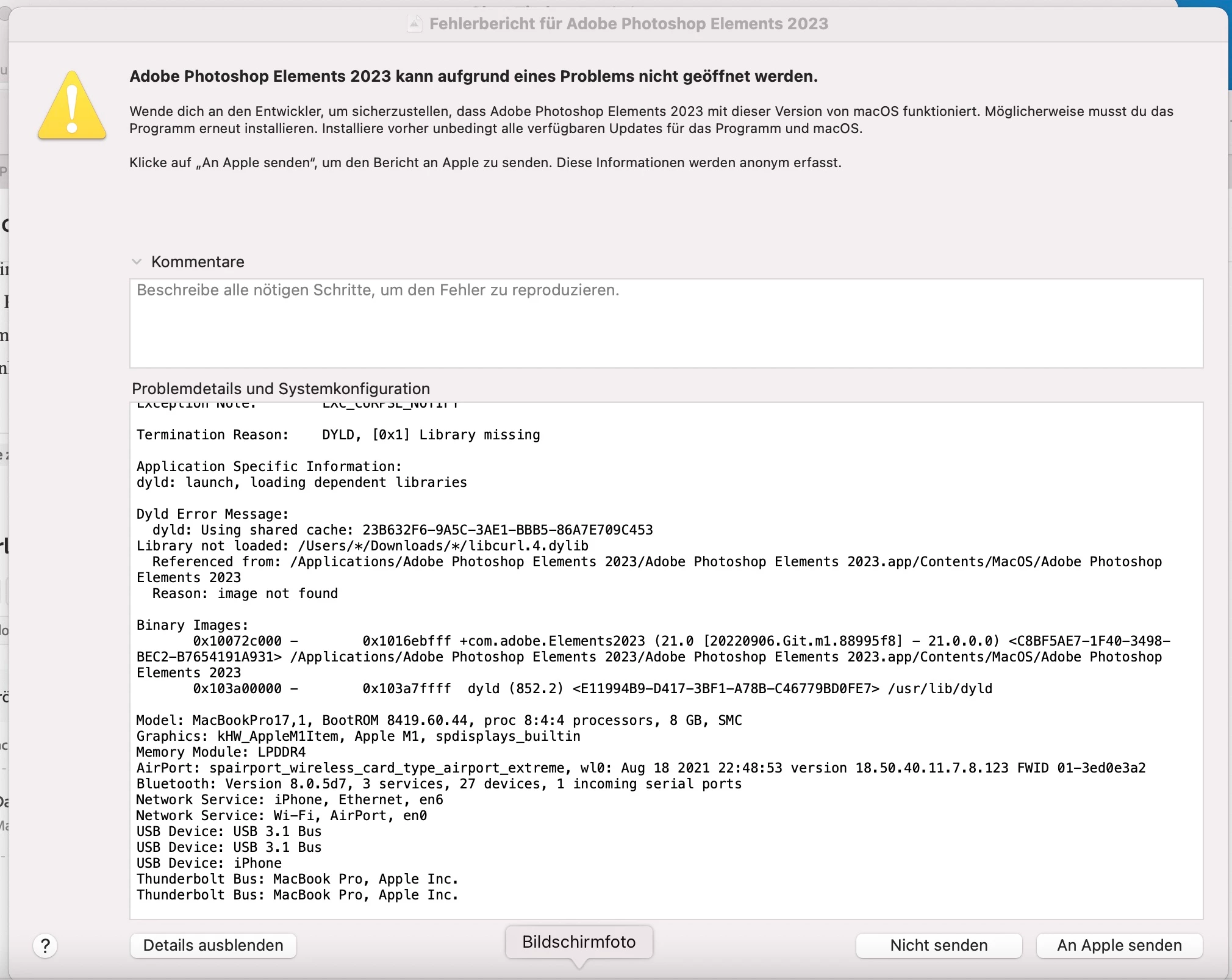1232x980 pixels.
Task: Click the Termination Reason line in details
Action: [x=338, y=434]
